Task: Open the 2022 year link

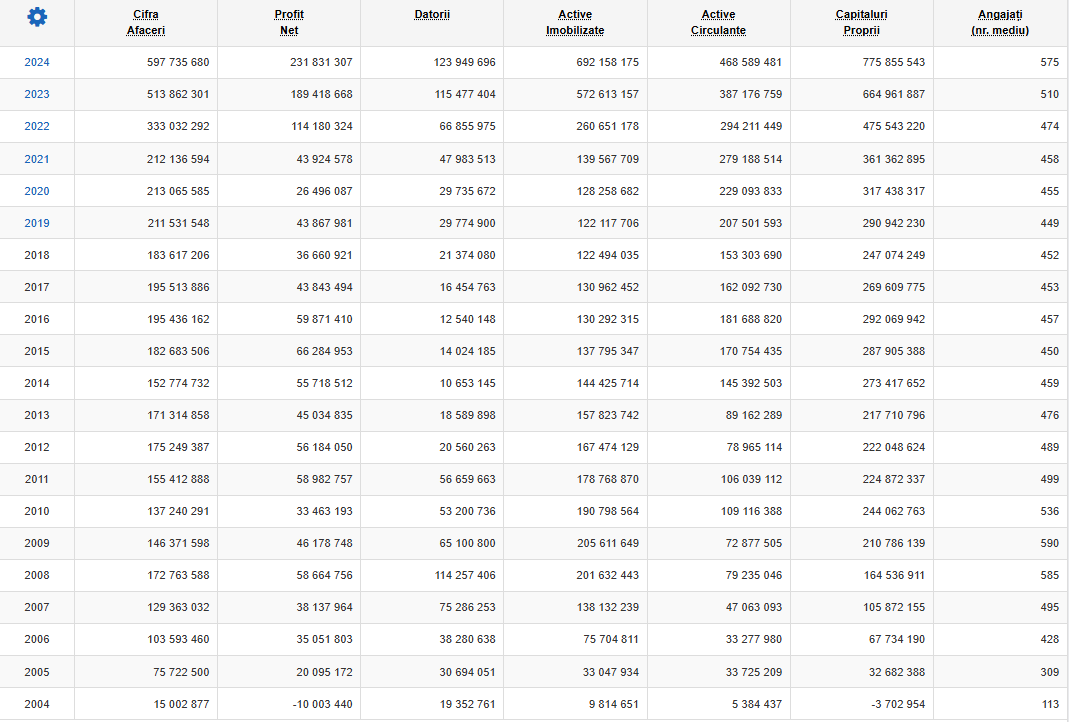Action: tap(37, 126)
